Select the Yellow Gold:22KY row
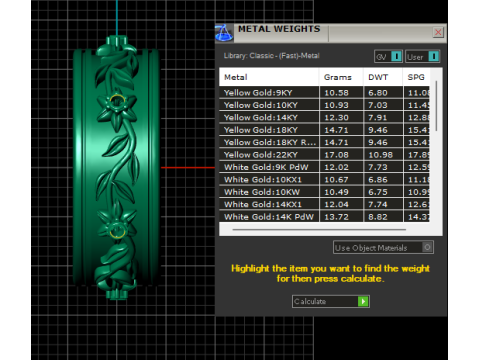 pos(324,155)
